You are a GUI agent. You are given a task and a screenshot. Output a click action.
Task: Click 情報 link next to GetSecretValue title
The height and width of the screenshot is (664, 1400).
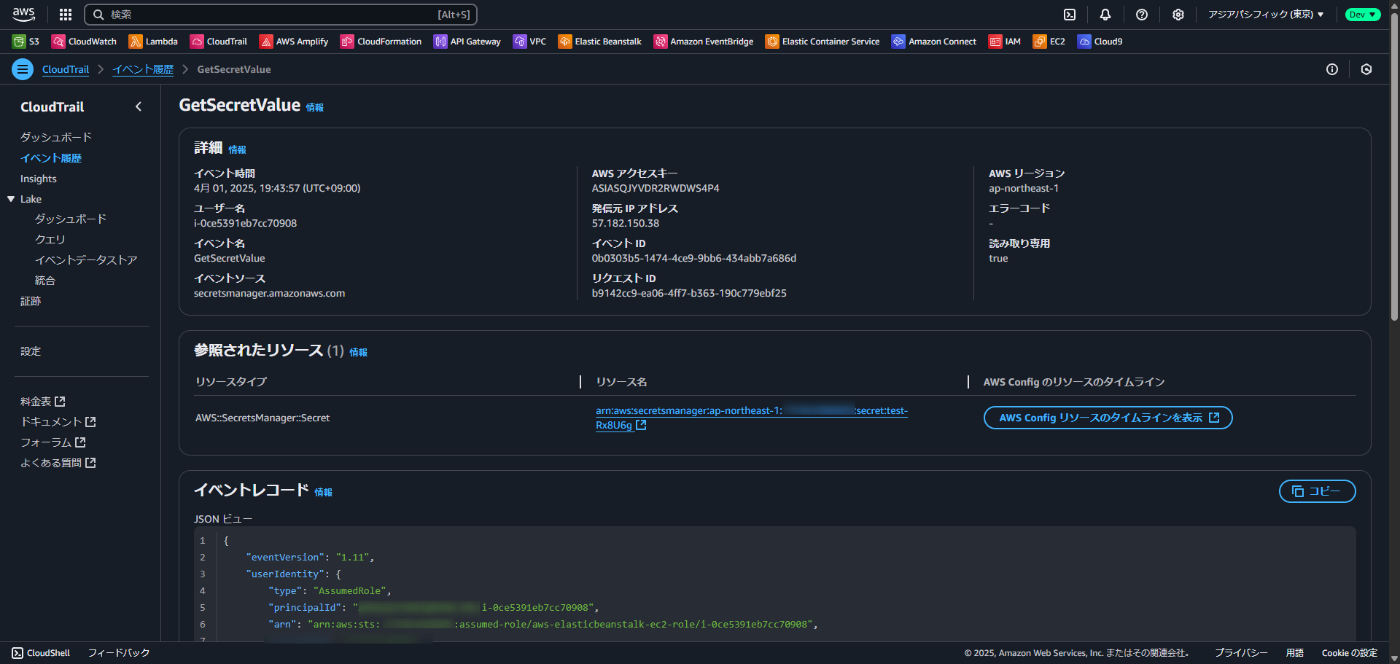[x=315, y=107]
